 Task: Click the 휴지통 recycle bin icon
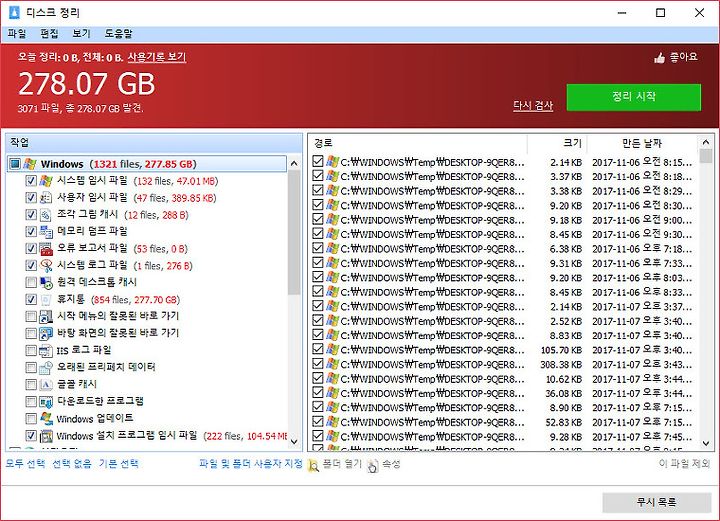46,300
